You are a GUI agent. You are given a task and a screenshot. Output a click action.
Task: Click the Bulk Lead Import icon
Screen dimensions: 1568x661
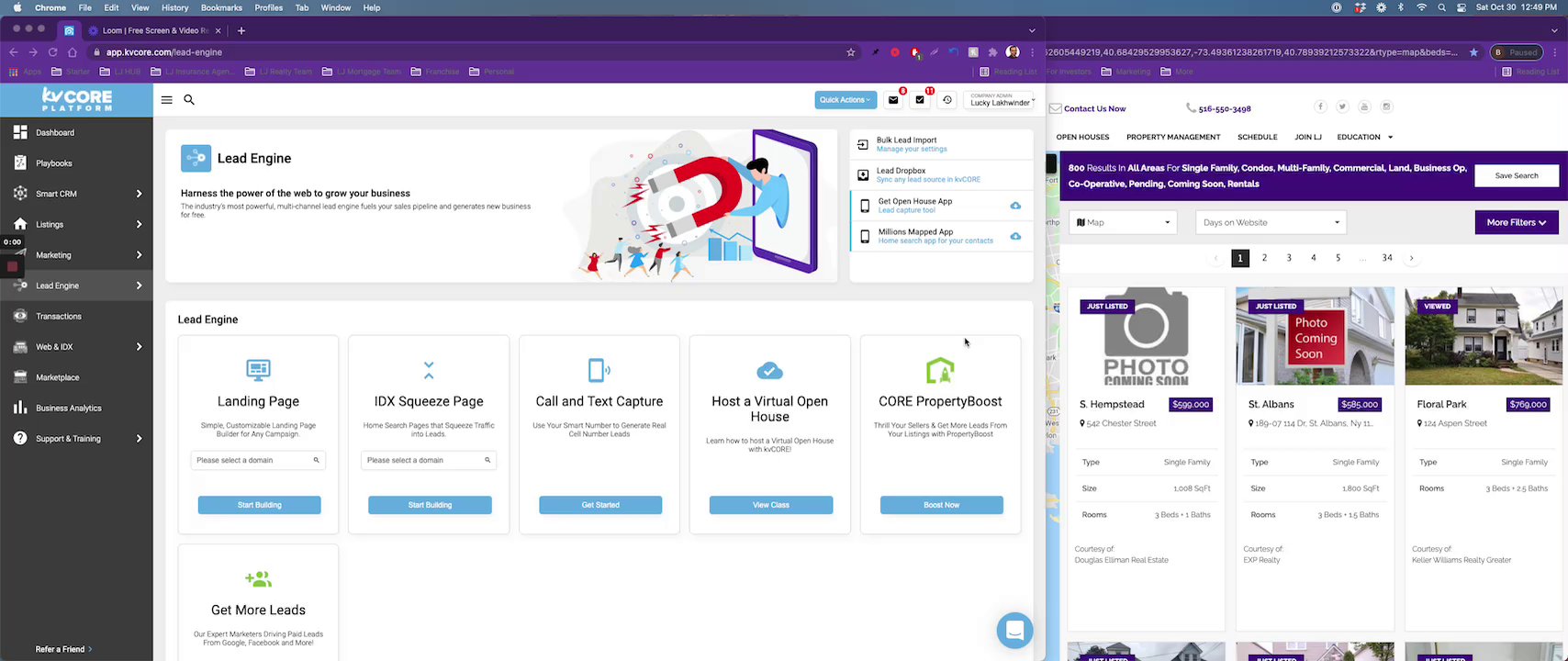coord(863,144)
